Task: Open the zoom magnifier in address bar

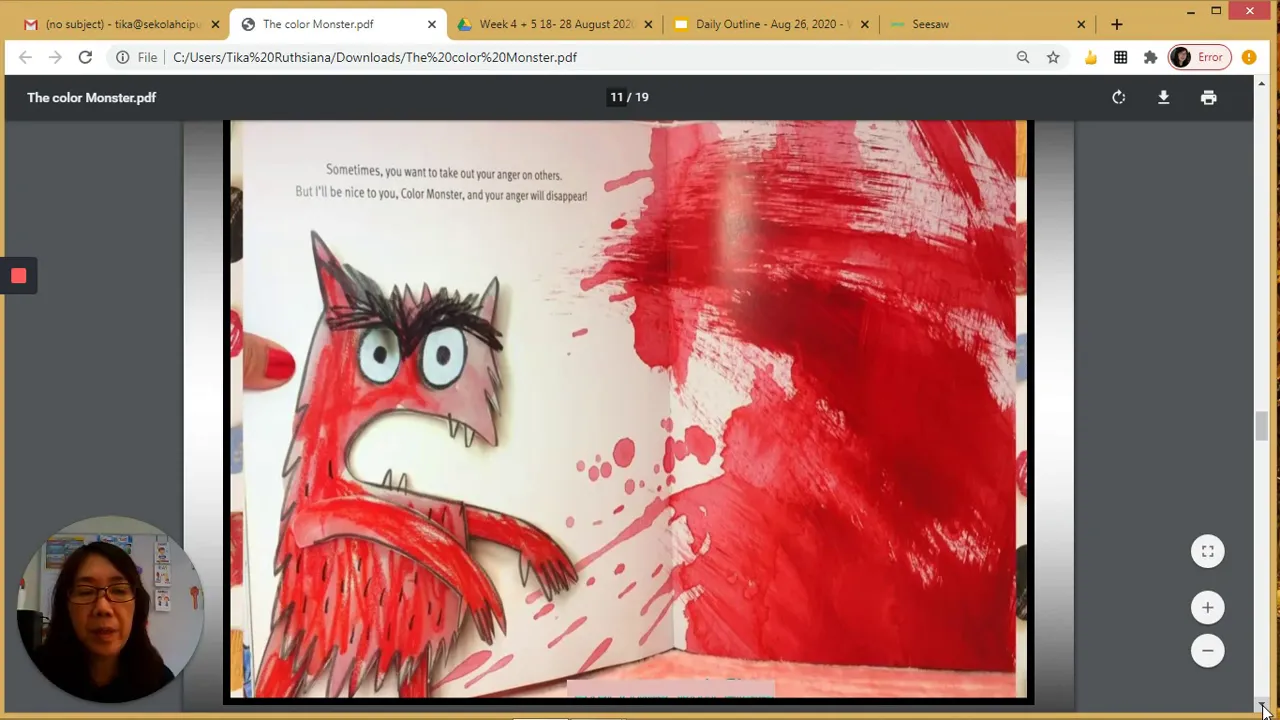Action: pyautogui.click(x=1023, y=57)
